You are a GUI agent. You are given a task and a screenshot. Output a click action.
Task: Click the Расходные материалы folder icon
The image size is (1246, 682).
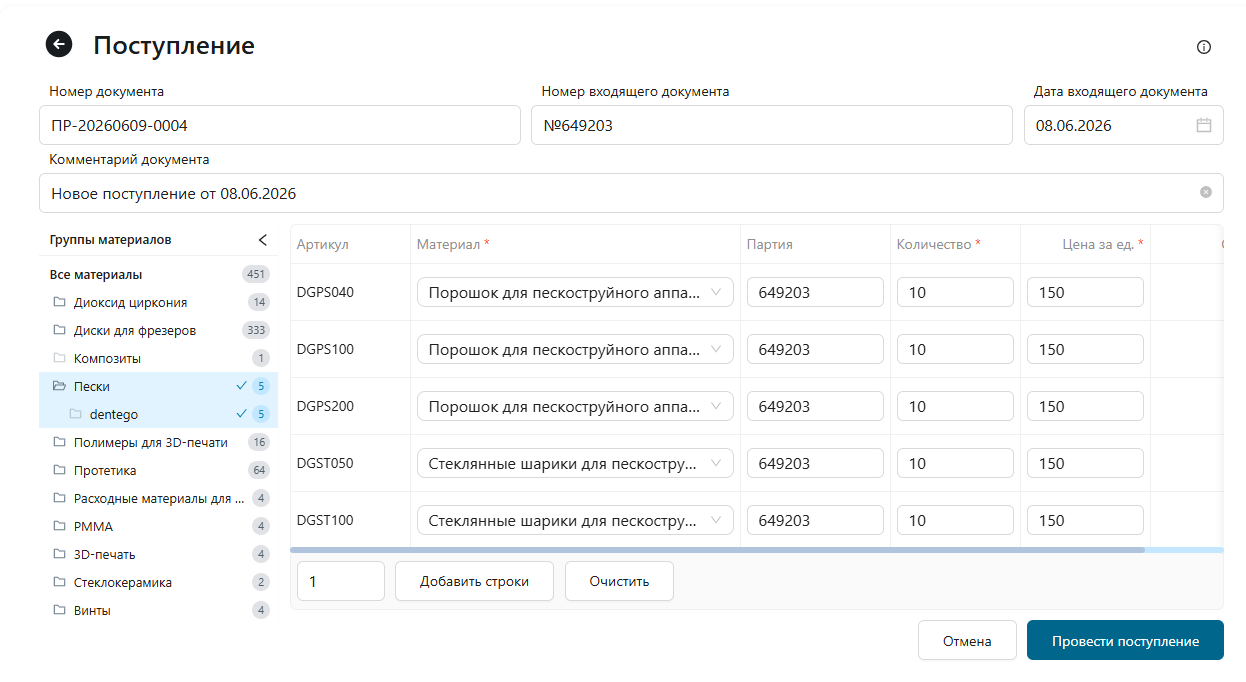pyautogui.click(x=58, y=498)
